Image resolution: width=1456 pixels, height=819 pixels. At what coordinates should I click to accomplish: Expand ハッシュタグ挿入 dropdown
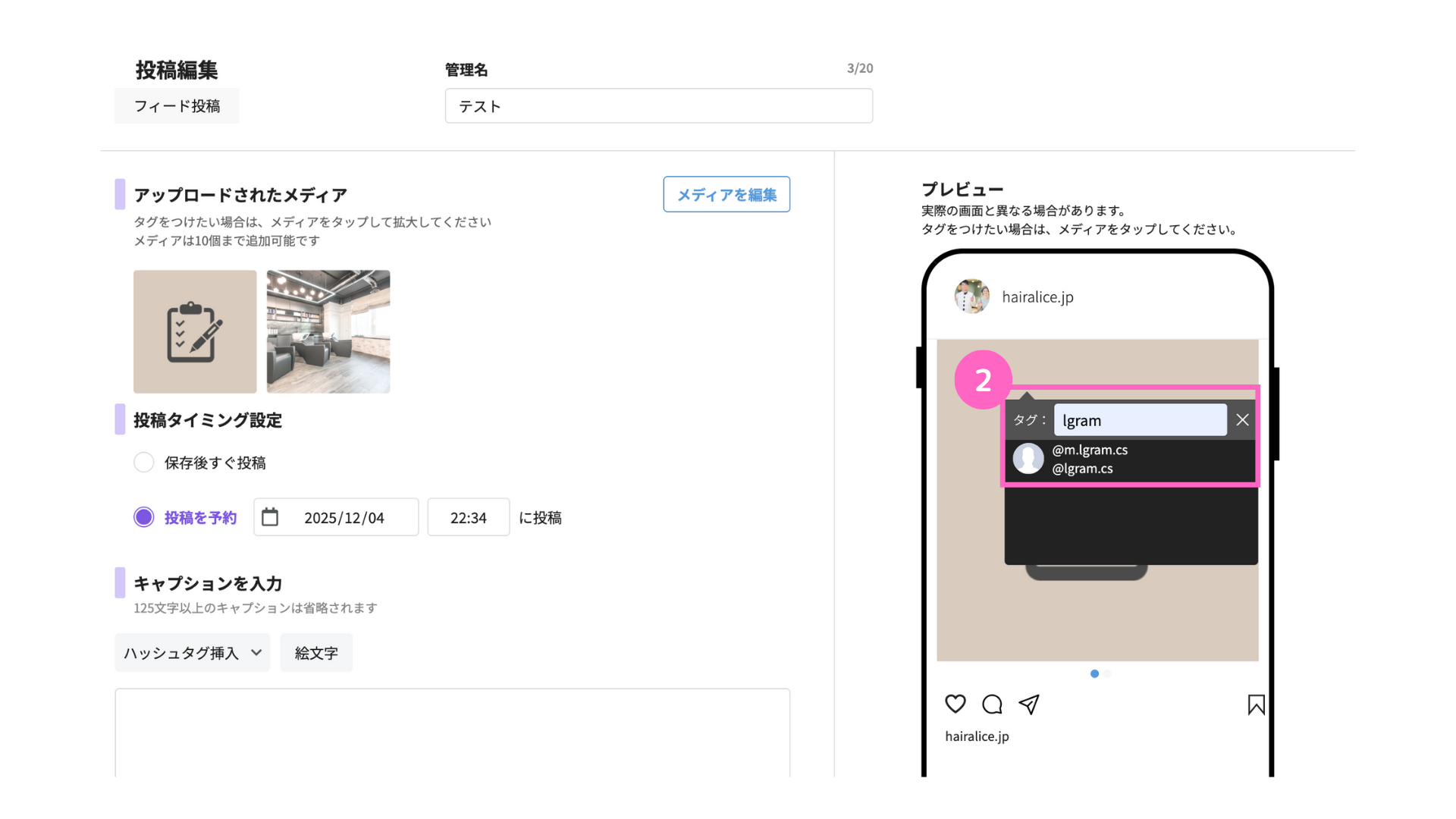coord(192,653)
